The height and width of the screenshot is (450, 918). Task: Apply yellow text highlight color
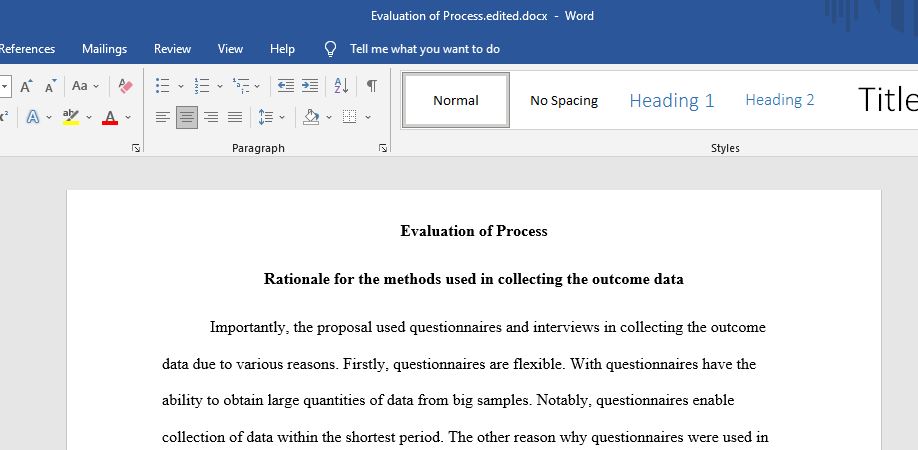(x=71, y=117)
